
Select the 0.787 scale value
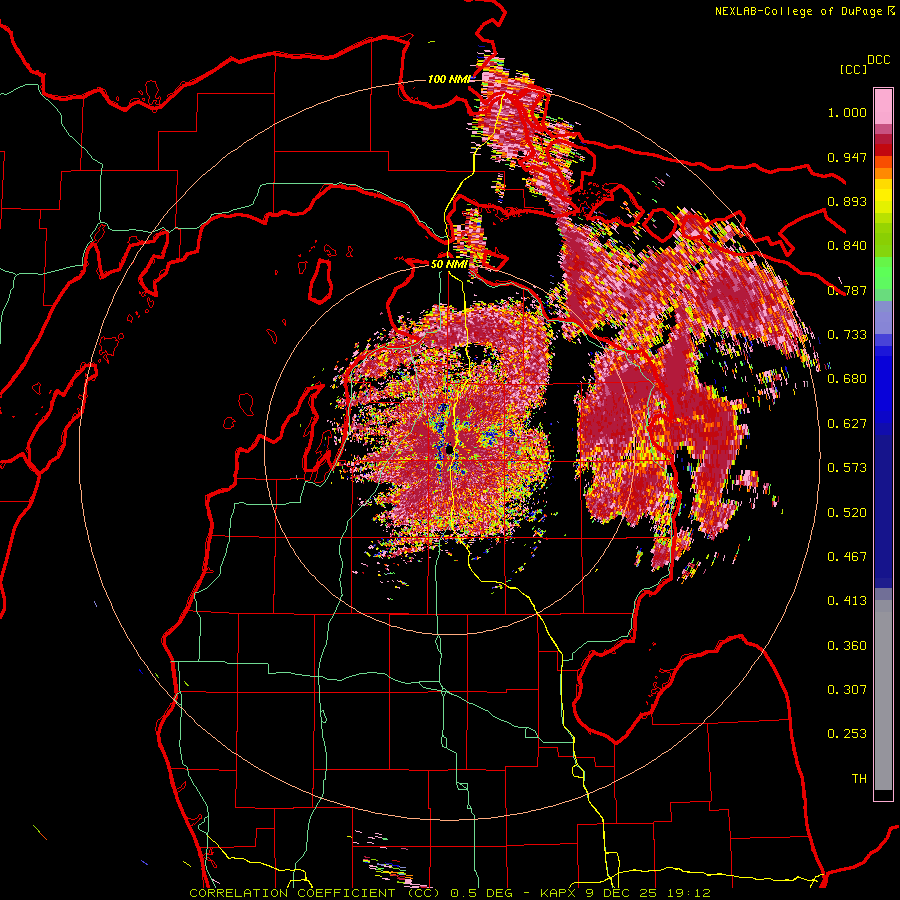click(x=847, y=290)
